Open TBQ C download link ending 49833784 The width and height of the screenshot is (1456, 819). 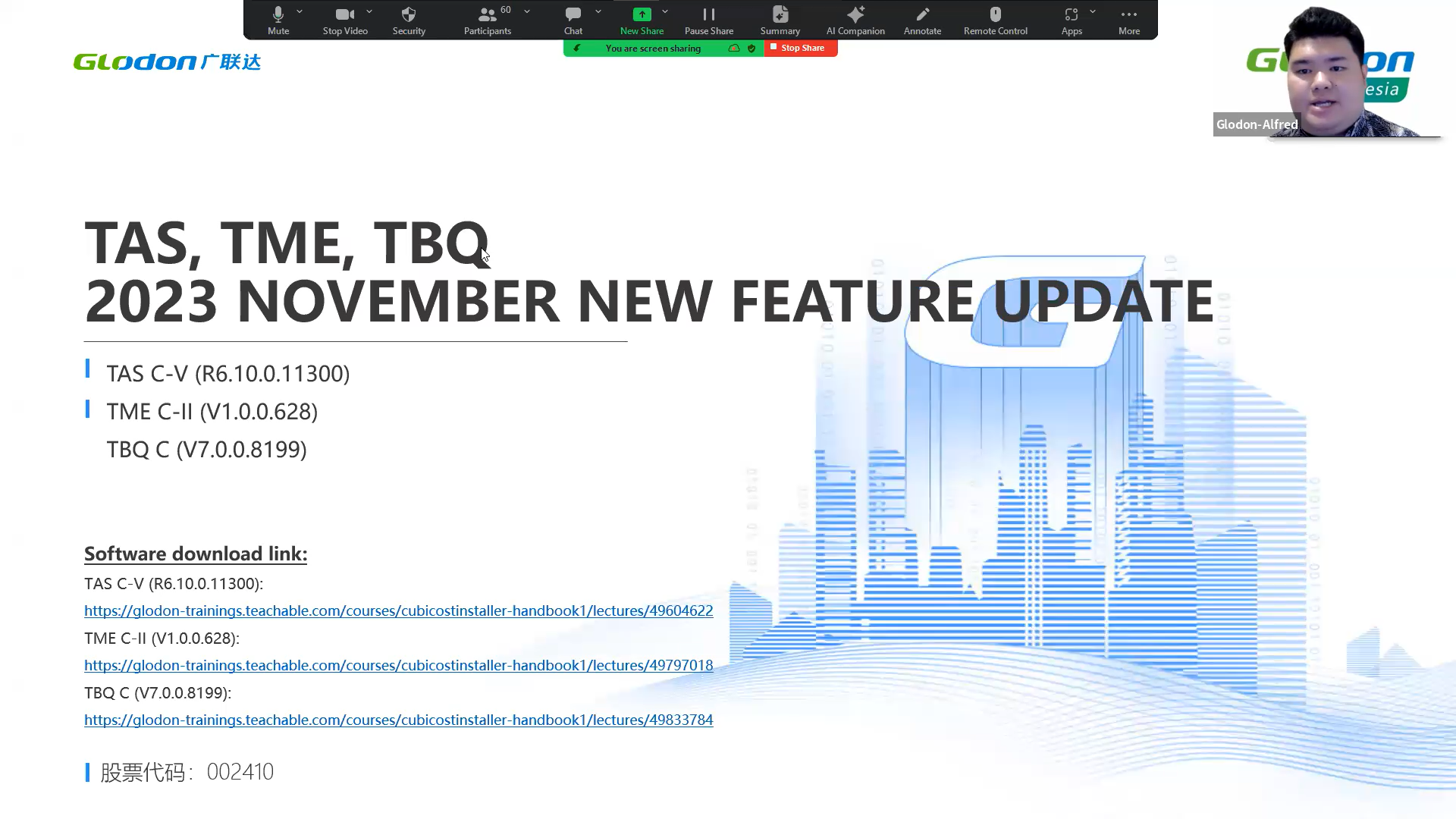(x=398, y=720)
